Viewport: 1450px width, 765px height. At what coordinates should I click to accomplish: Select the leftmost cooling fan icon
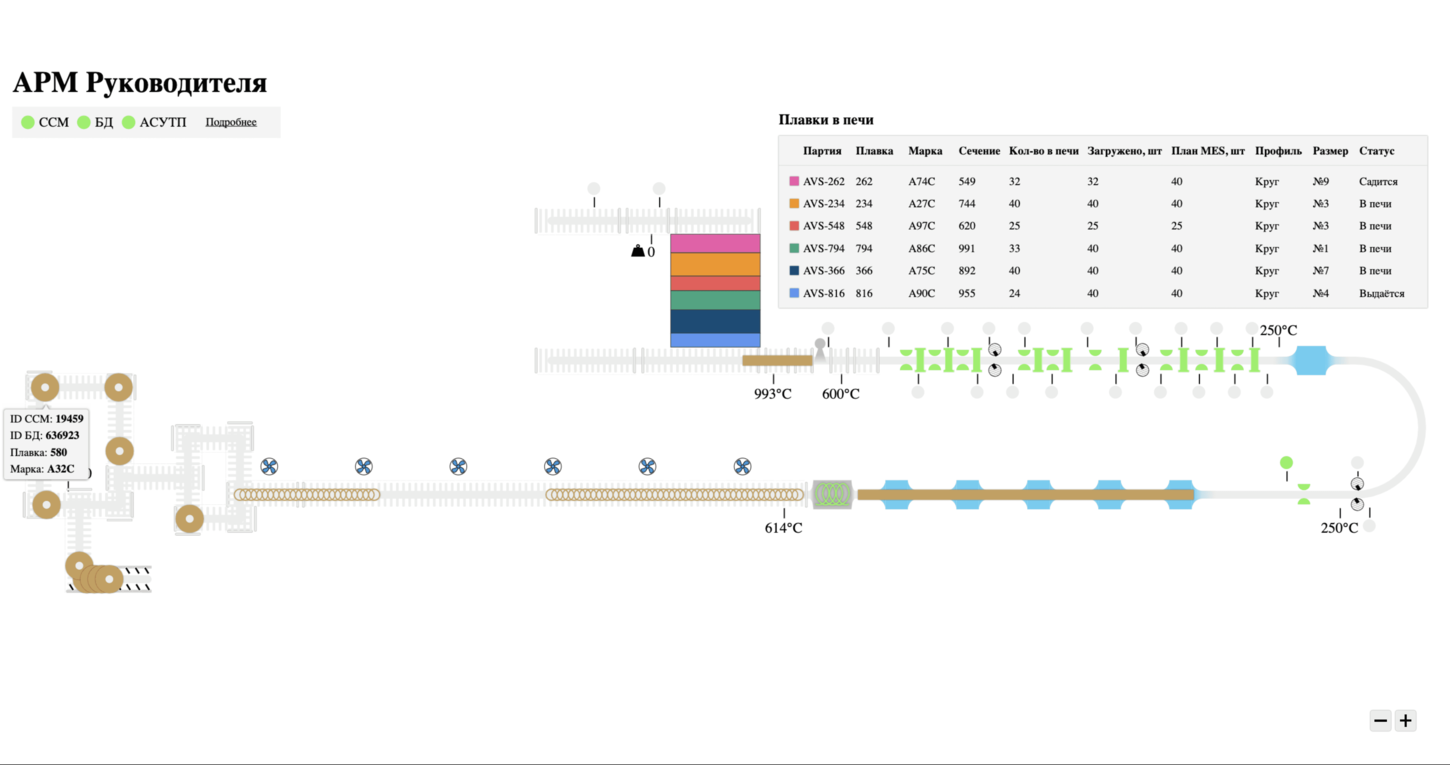click(x=269, y=467)
